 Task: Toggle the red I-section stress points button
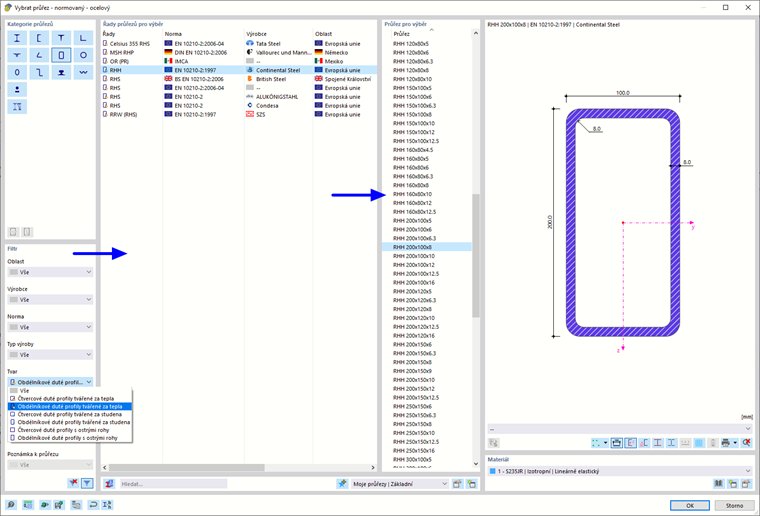(658, 443)
